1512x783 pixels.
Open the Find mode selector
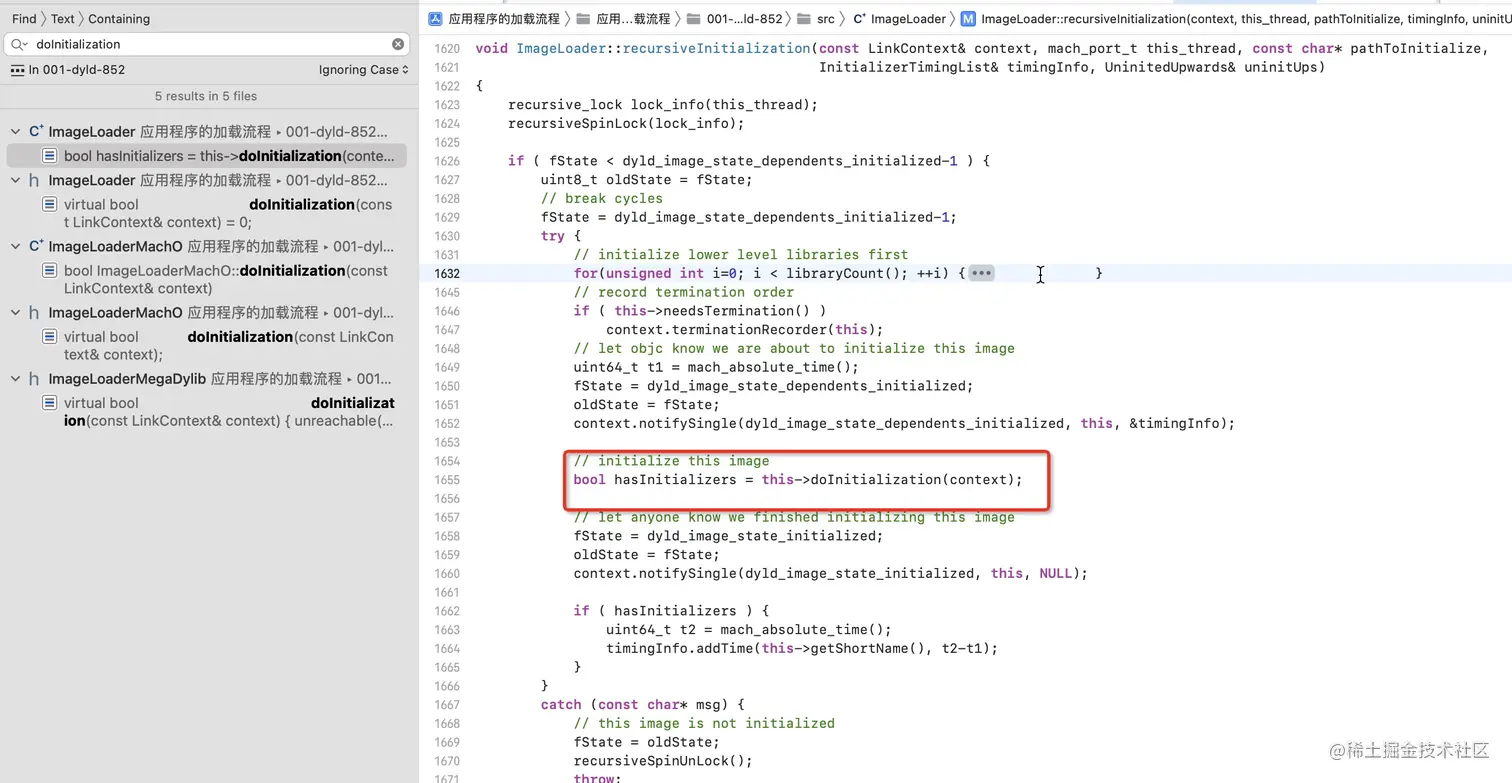point(24,18)
